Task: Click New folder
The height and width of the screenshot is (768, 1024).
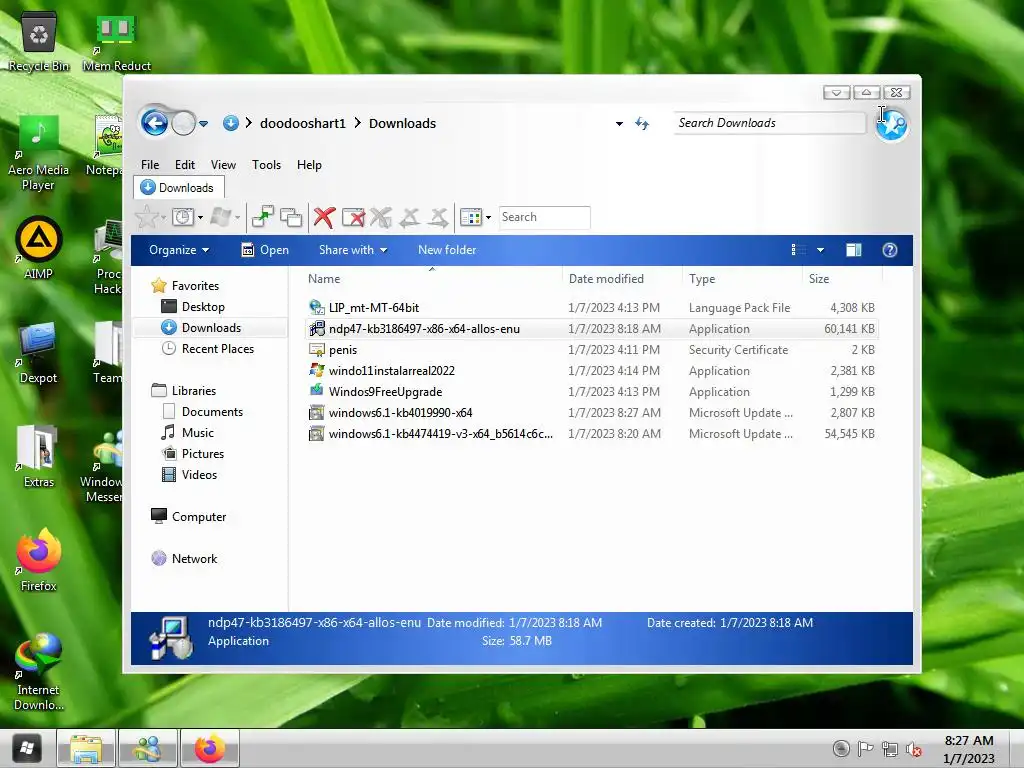Action: tap(447, 250)
